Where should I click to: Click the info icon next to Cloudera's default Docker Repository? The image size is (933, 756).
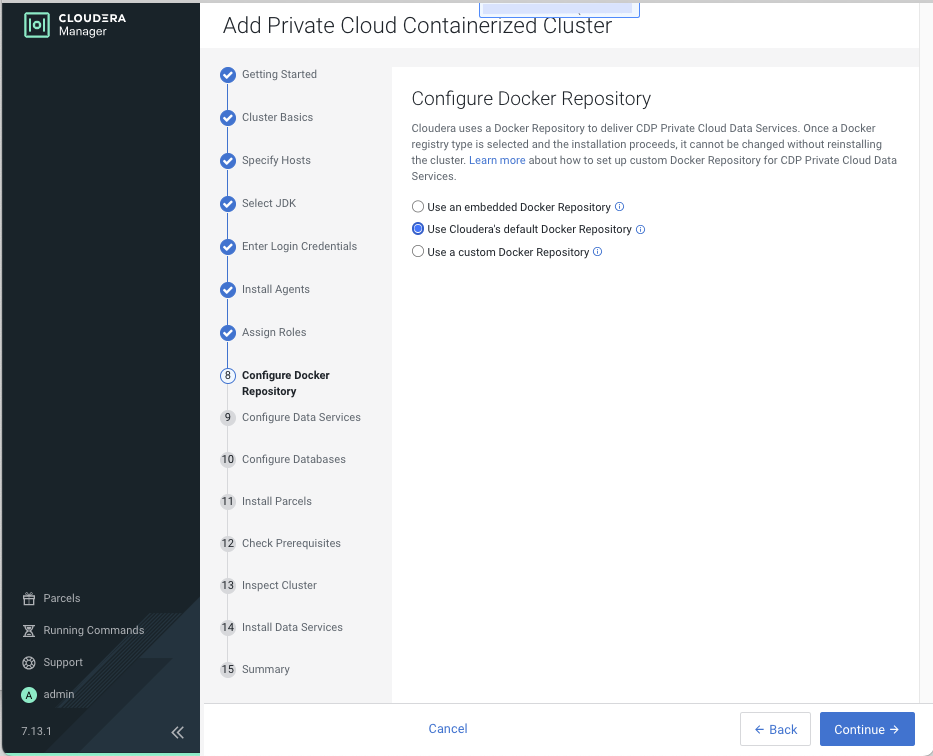pos(640,230)
